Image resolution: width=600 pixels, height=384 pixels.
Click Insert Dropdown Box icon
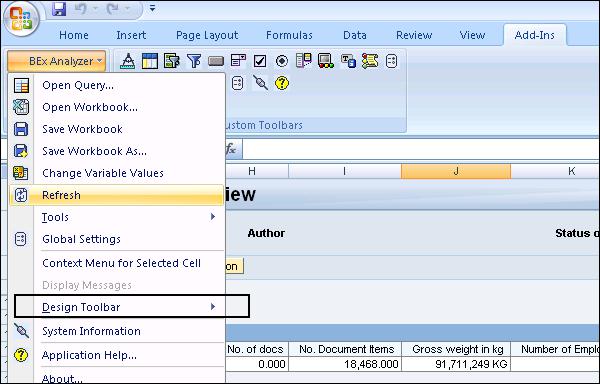click(238, 61)
